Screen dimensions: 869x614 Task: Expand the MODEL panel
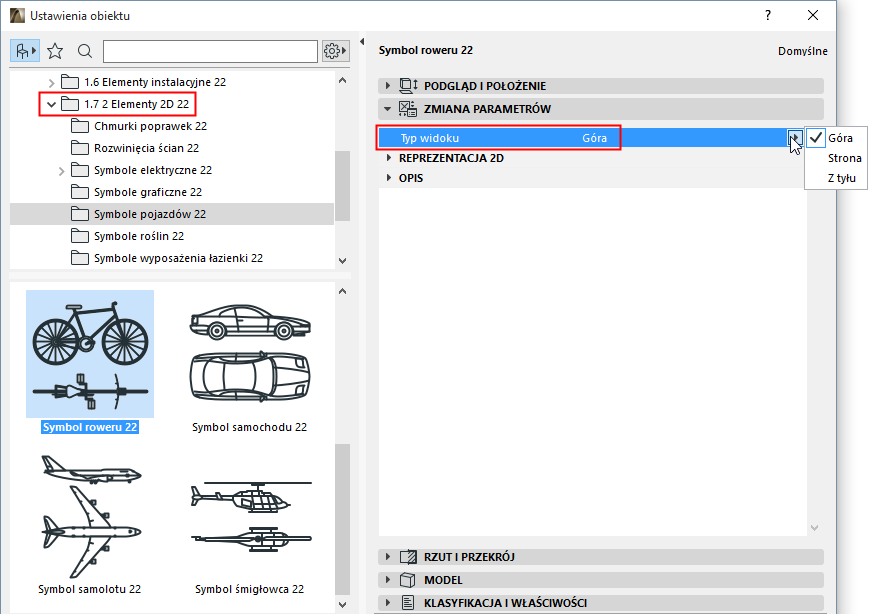coord(387,580)
